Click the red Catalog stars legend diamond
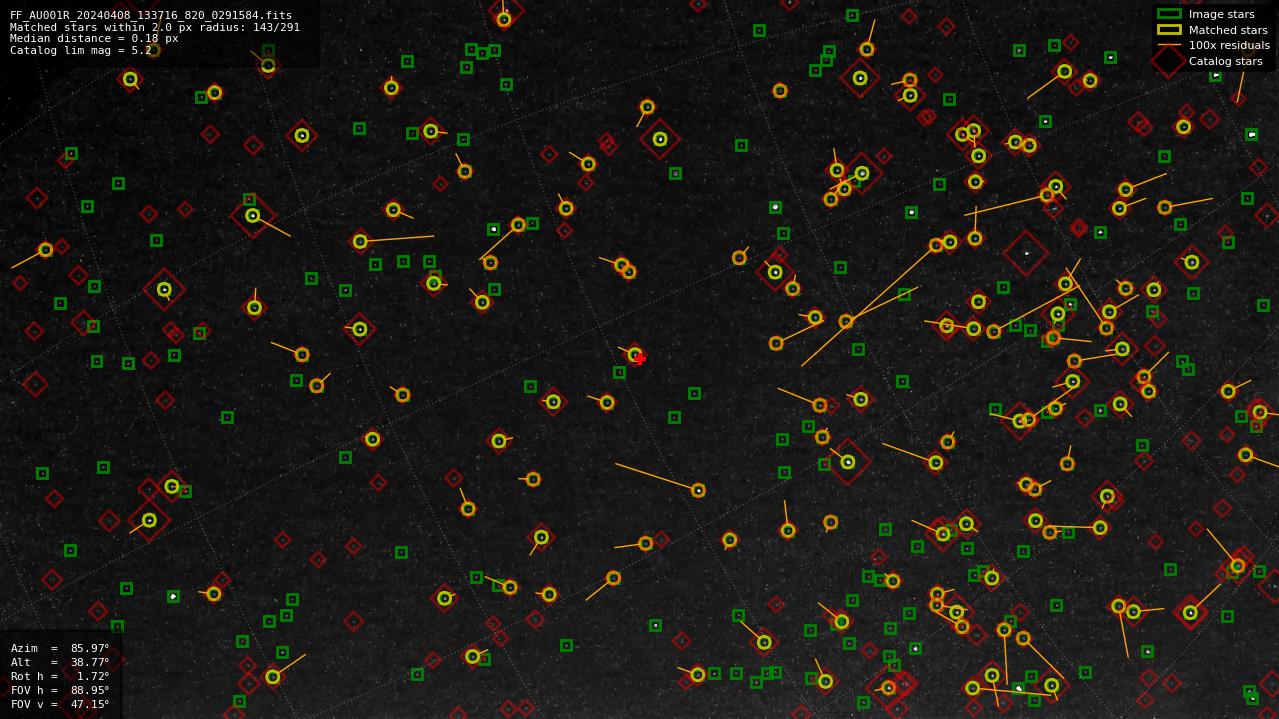The height and width of the screenshot is (719, 1279). [x=1169, y=61]
